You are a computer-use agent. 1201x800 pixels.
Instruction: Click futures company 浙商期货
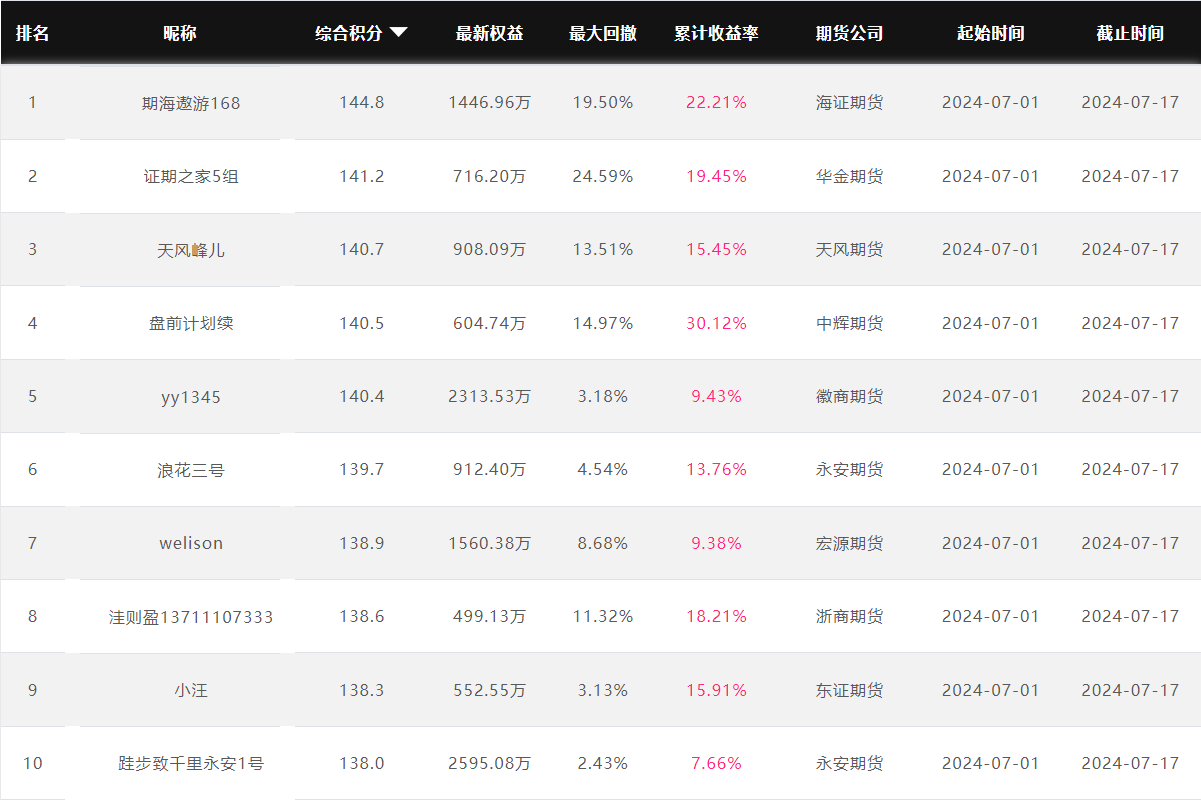[x=850, y=616]
